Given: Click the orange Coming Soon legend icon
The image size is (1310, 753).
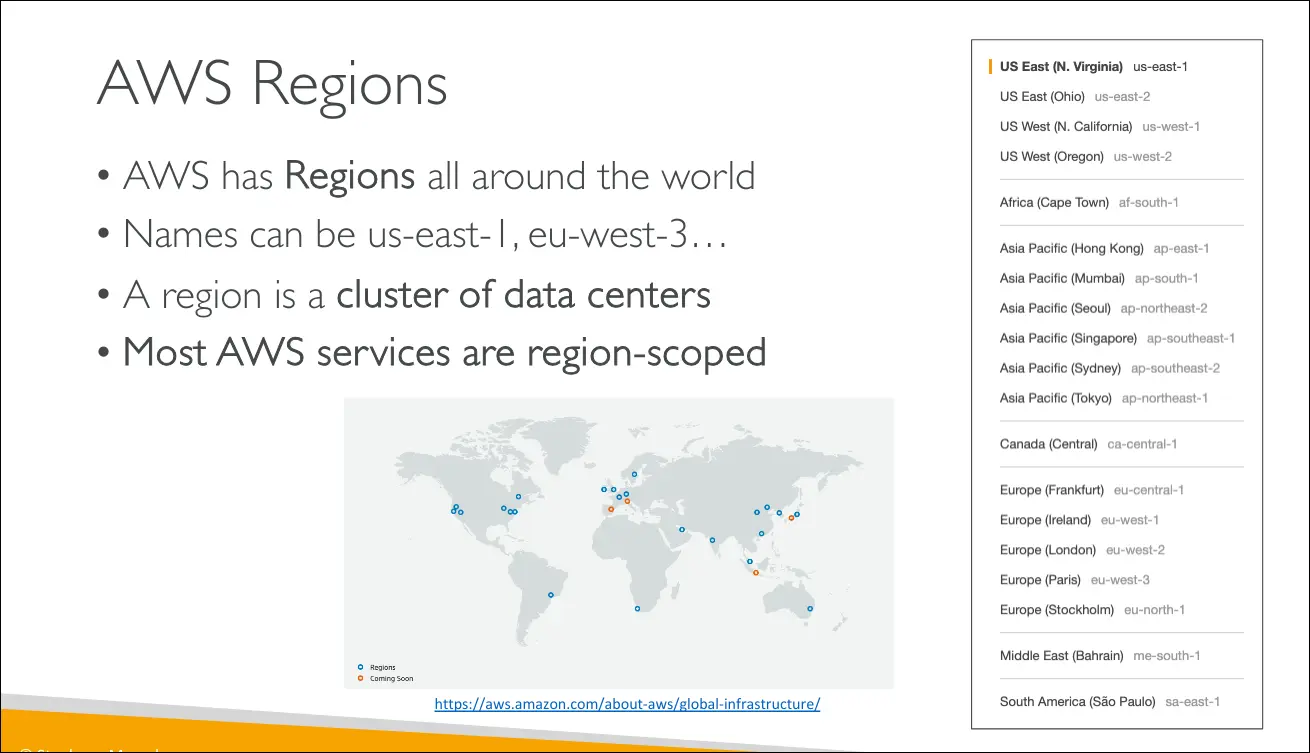Looking at the screenshot, I should [361, 678].
